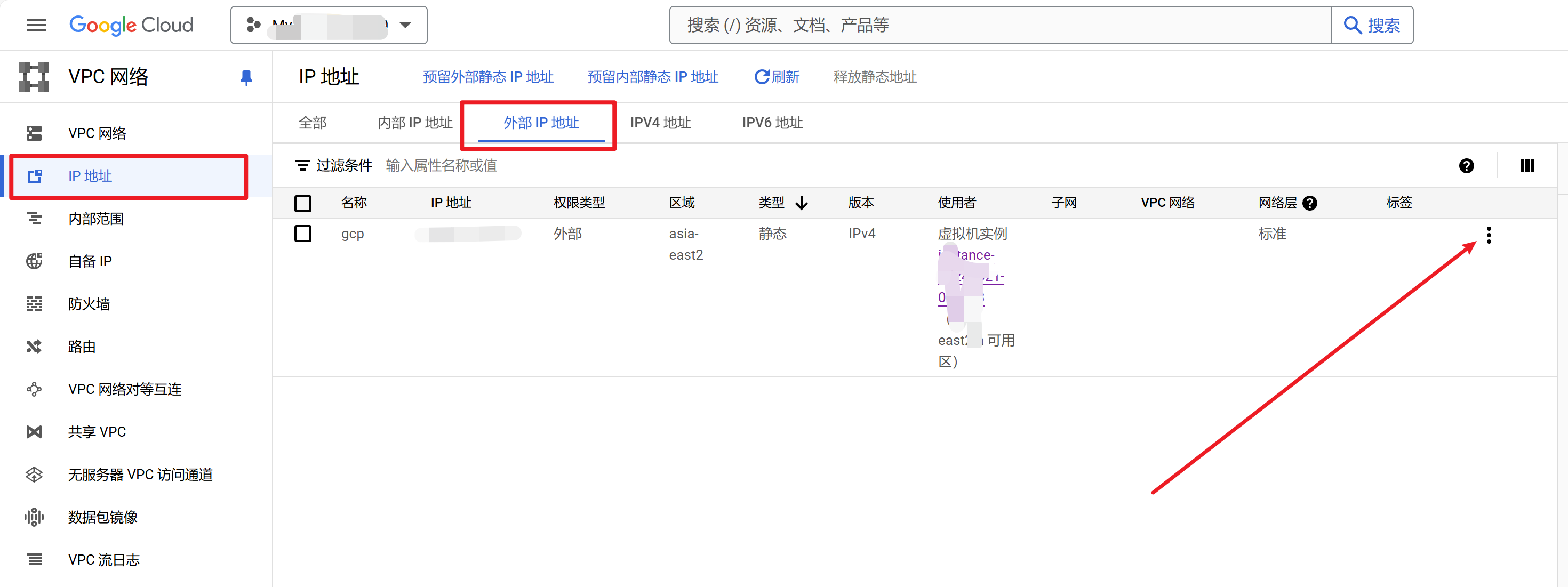Viewport: 1568px width, 587px height.
Task: Expand the navigation hamburger menu
Action: click(36, 26)
